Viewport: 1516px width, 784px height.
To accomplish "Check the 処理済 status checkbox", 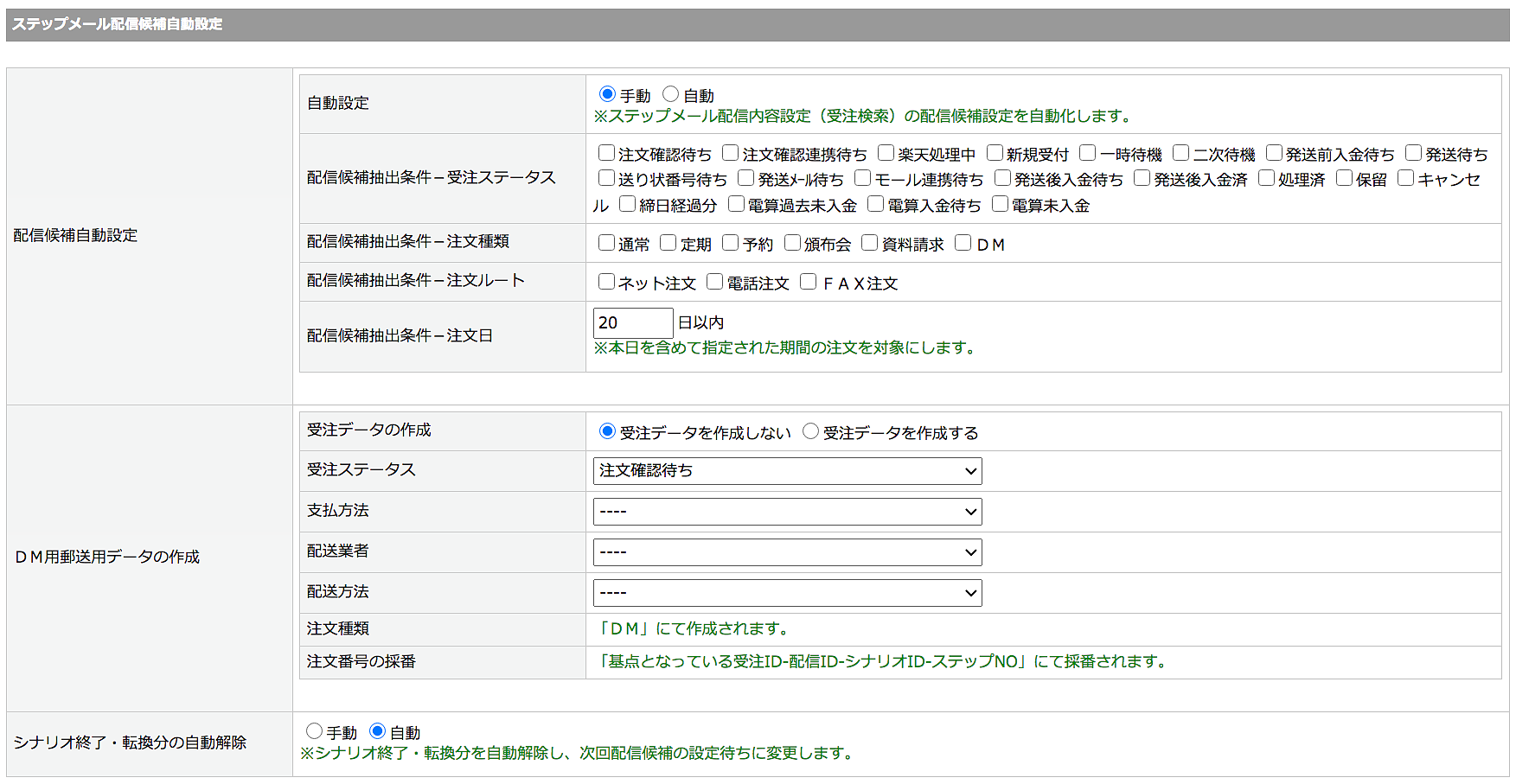I will tap(1266, 178).
